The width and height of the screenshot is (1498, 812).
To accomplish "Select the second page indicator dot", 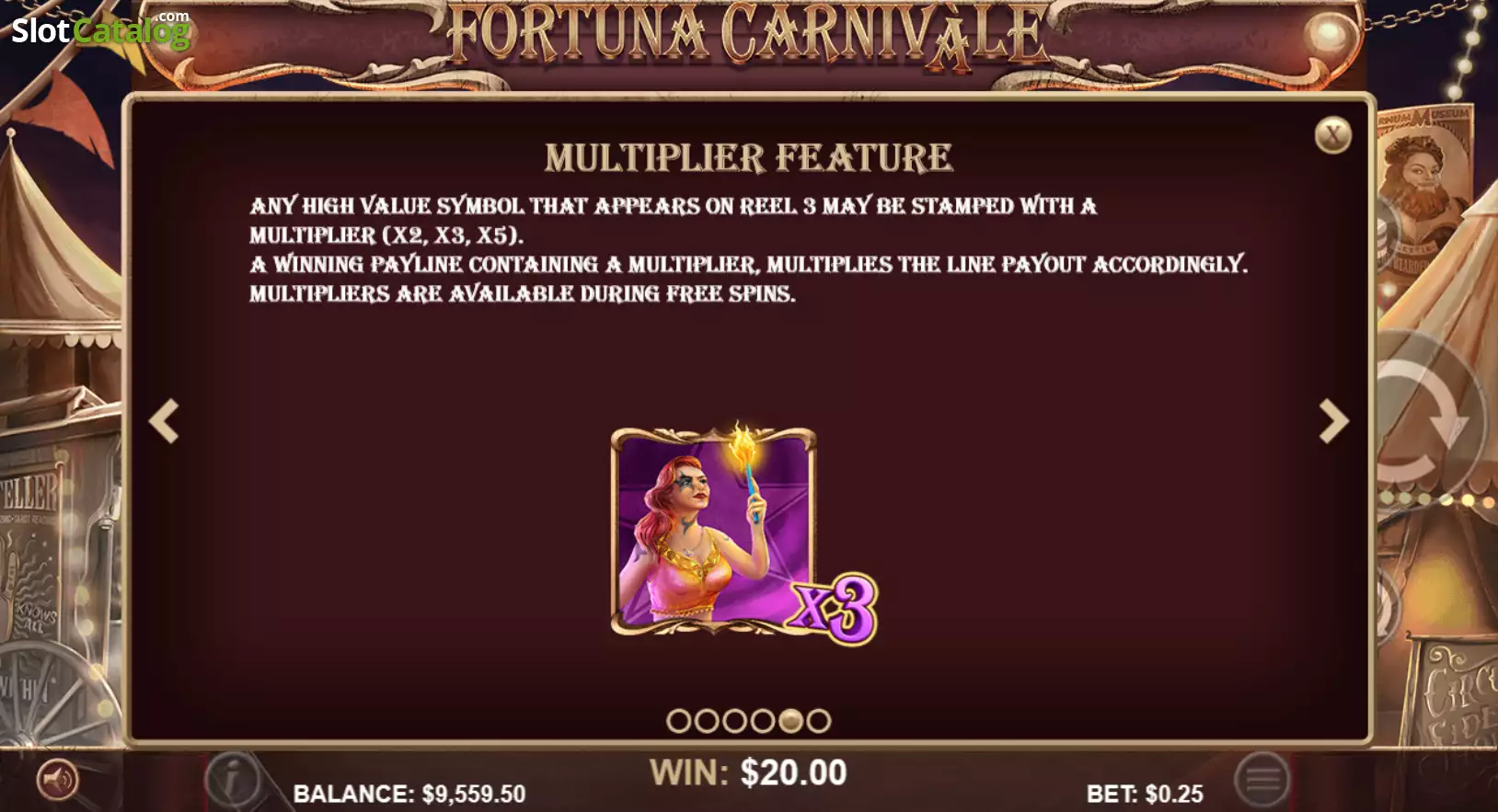I will coord(707,721).
